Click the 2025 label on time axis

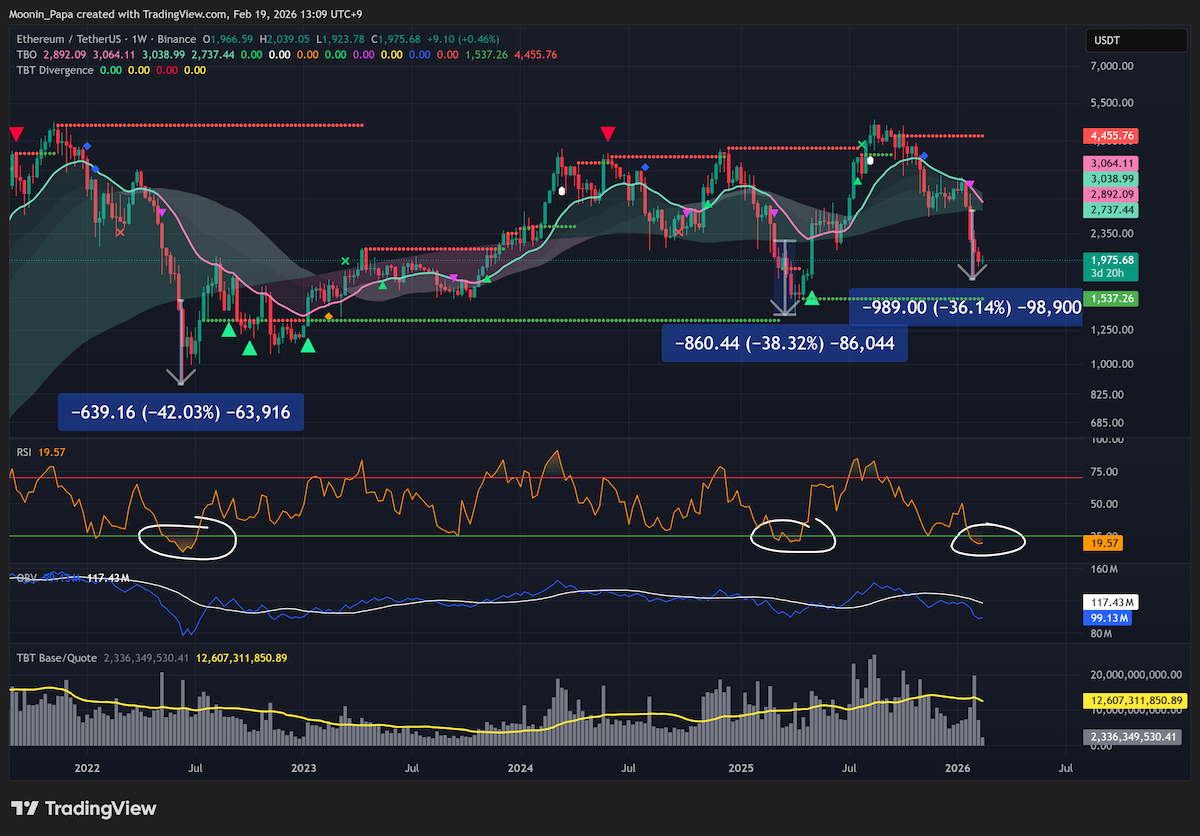[741, 768]
